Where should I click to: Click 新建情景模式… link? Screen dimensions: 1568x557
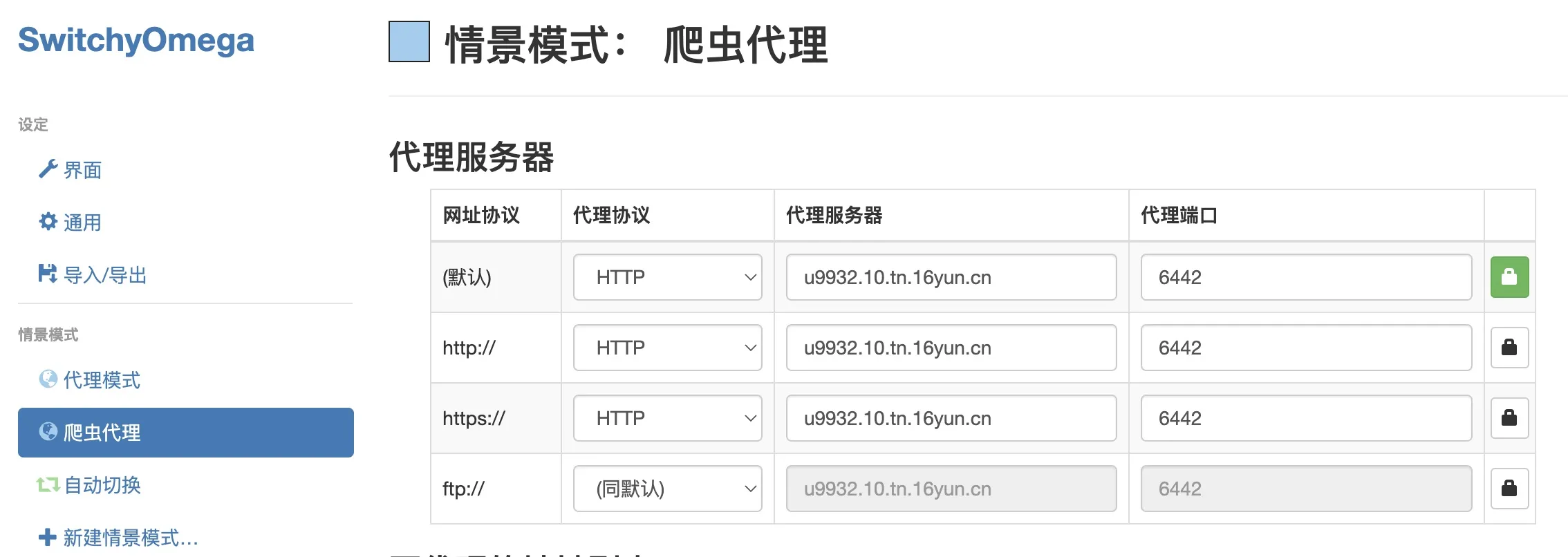click(131, 538)
